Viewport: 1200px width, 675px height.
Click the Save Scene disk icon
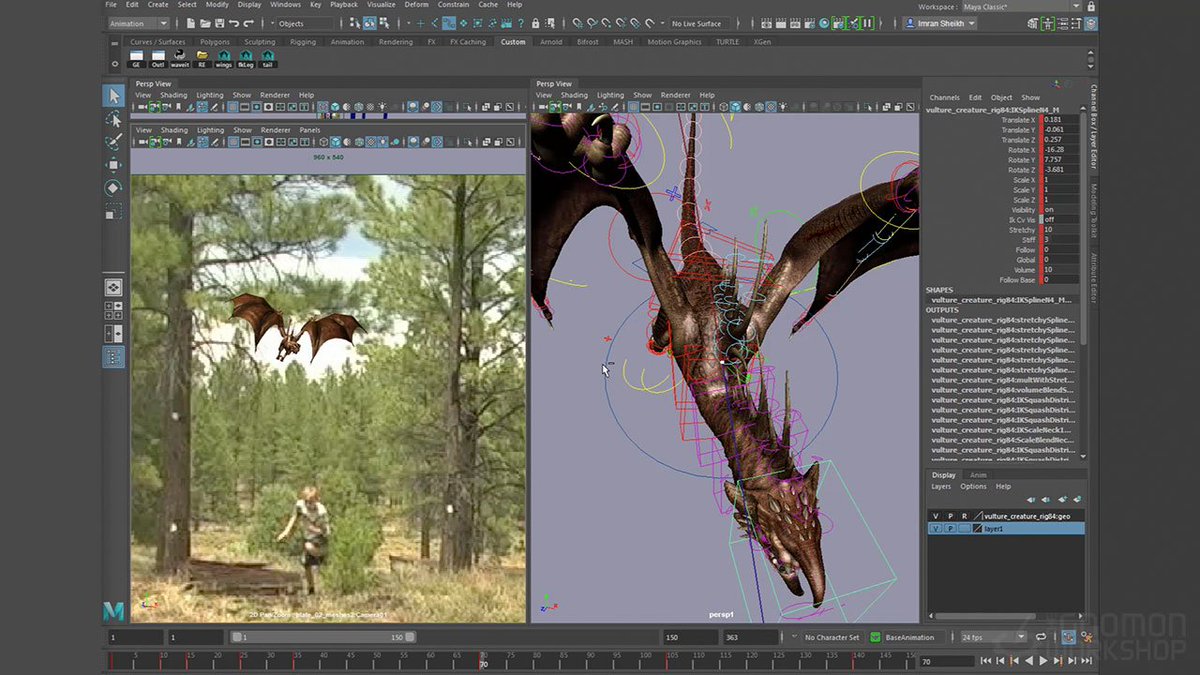pos(220,23)
